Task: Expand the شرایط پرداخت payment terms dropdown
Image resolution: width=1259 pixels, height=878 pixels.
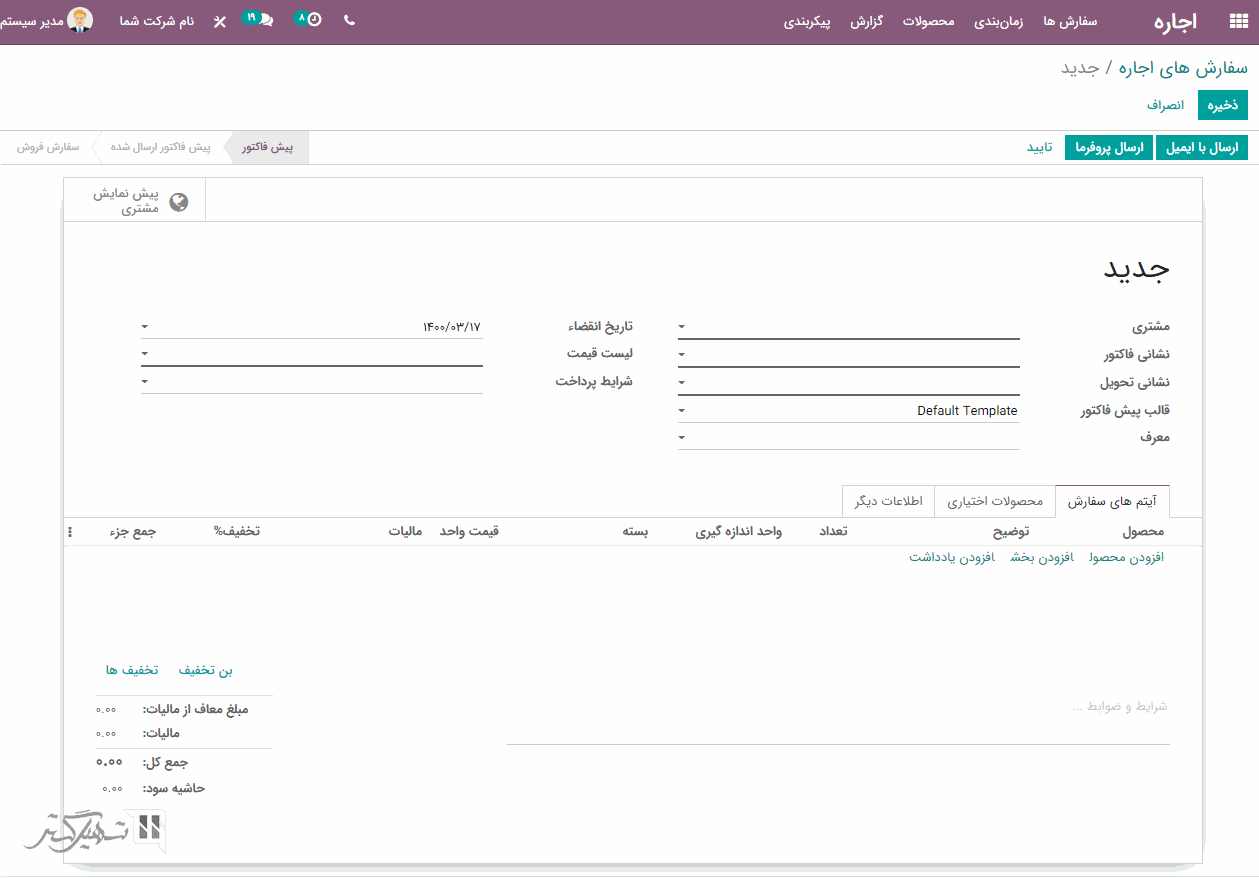Action: [145, 381]
